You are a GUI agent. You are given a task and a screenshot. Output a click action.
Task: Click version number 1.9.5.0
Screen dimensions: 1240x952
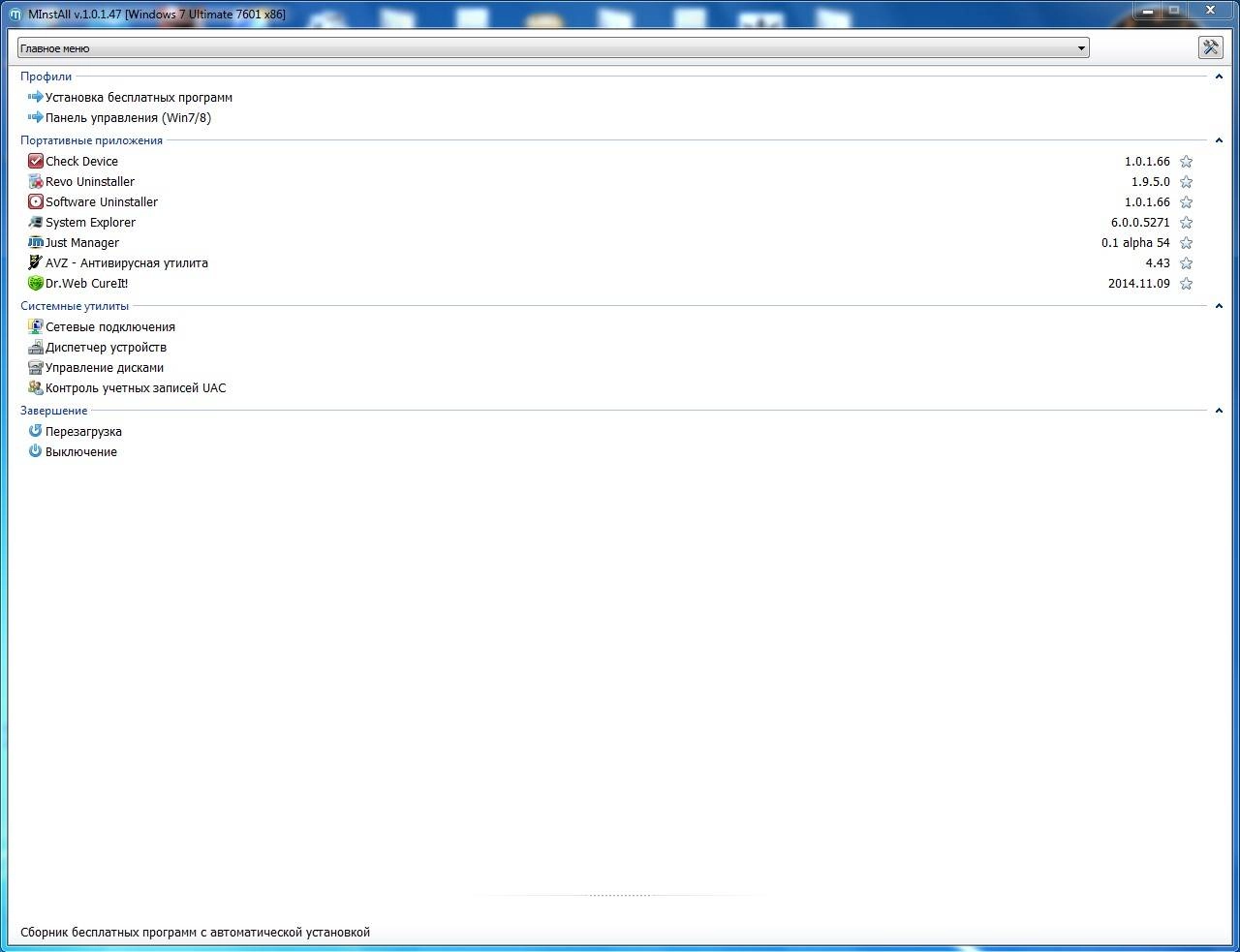point(1151,181)
